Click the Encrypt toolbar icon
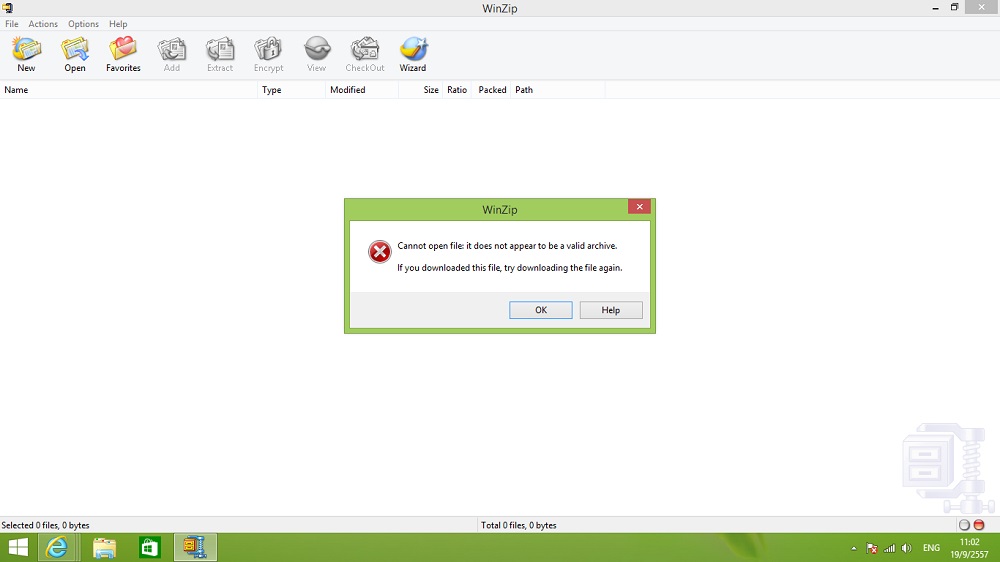Image resolution: width=1000 pixels, height=562 pixels. pyautogui.click(x=268, y=54)
